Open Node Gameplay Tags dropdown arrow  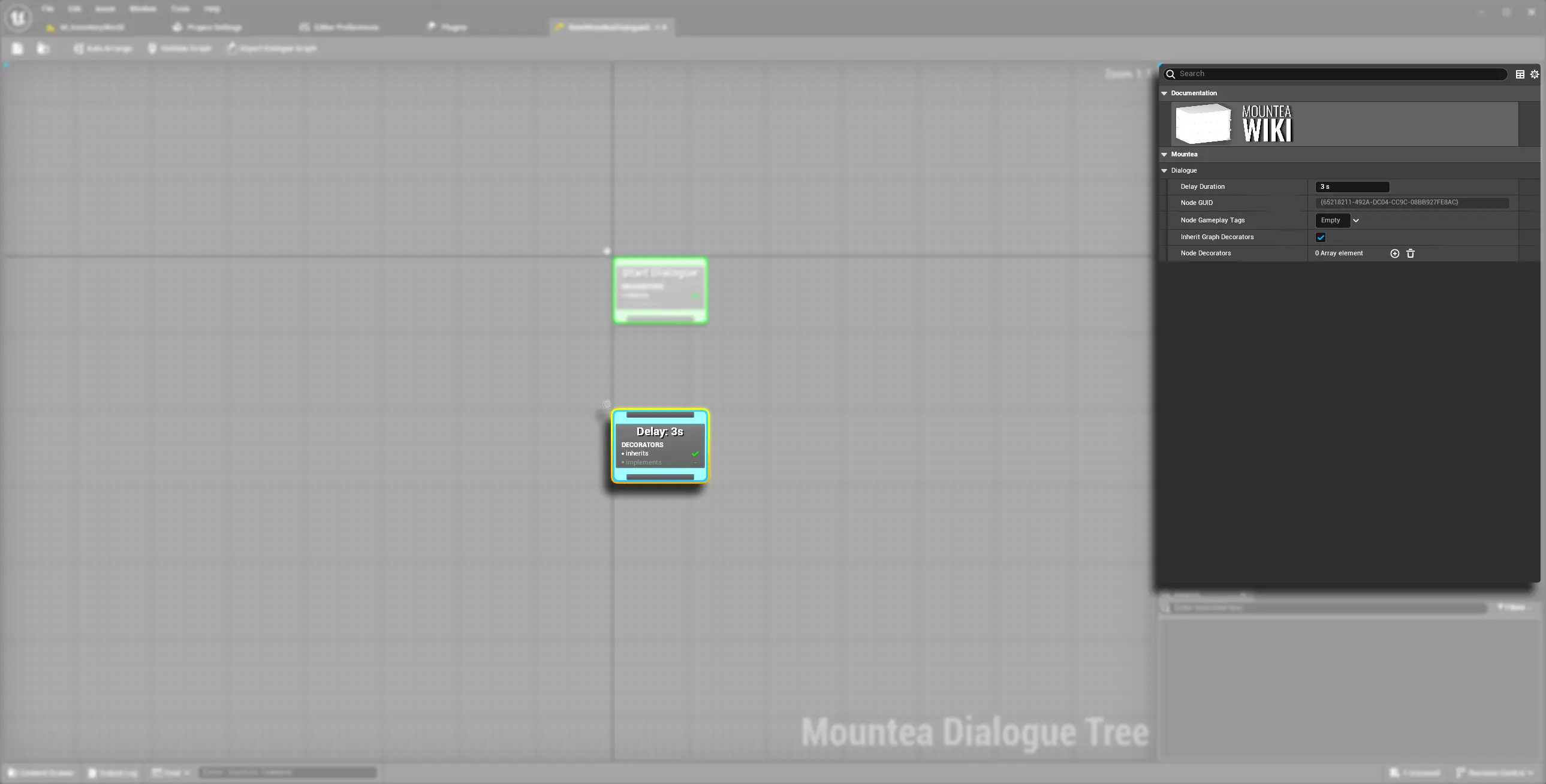tap(1355, 221)
